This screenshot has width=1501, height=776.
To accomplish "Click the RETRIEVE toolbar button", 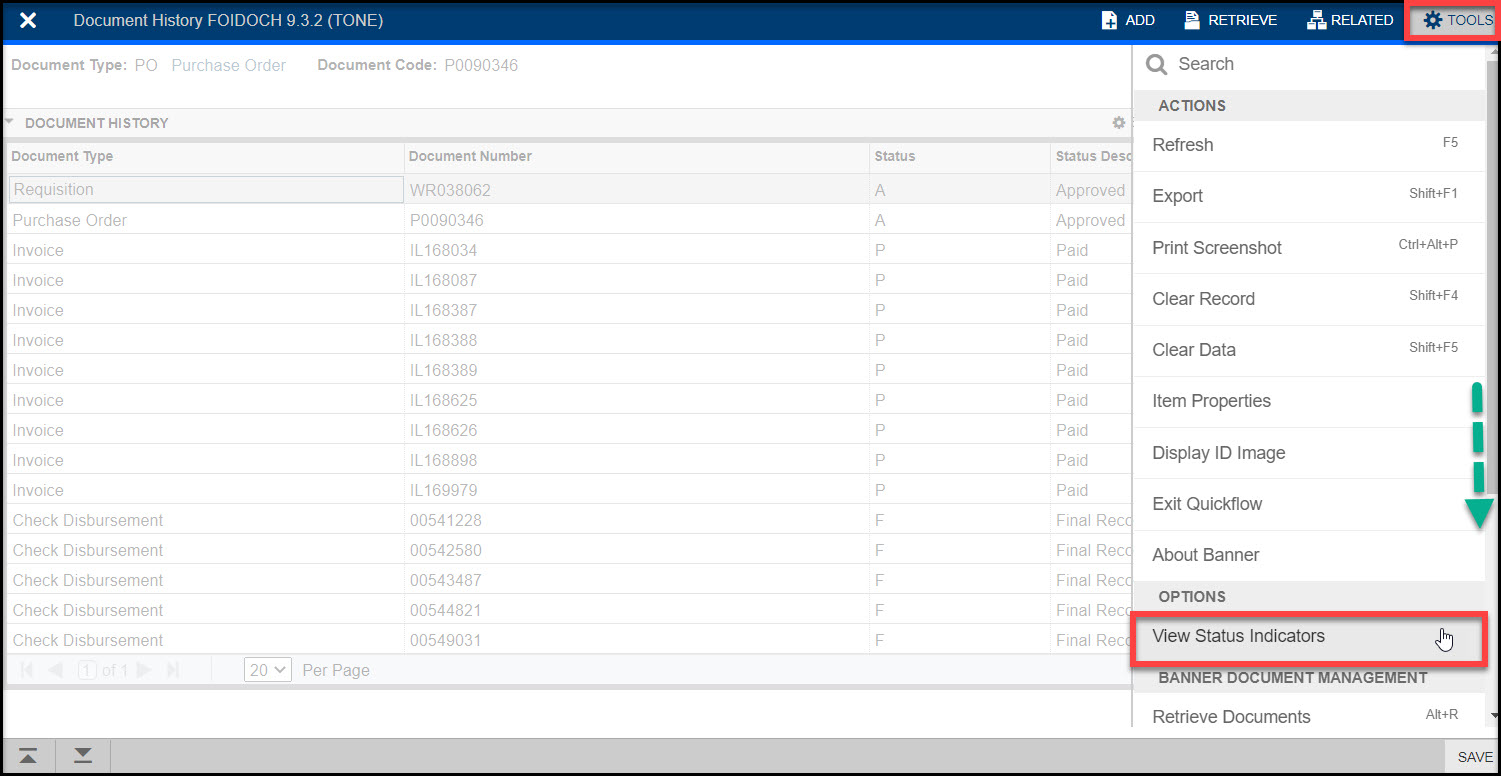I will tap(1230, 20).
